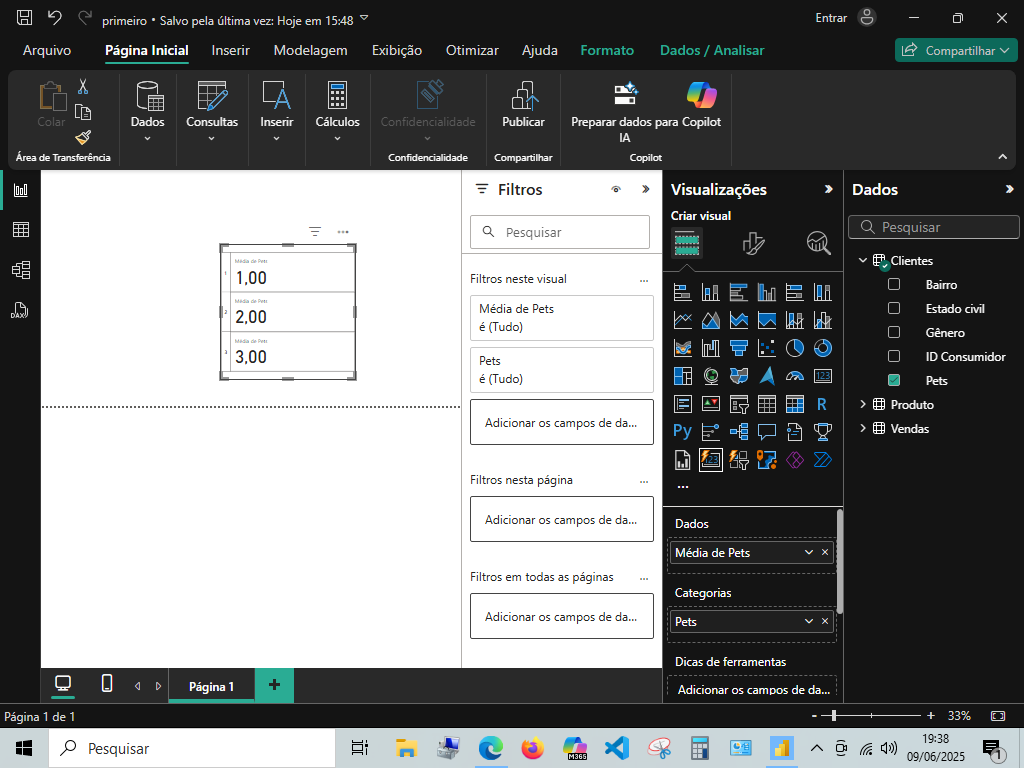Open the Table view in left sidebar
Viewport: 1024px width, 768px height.
pos(21,230)
